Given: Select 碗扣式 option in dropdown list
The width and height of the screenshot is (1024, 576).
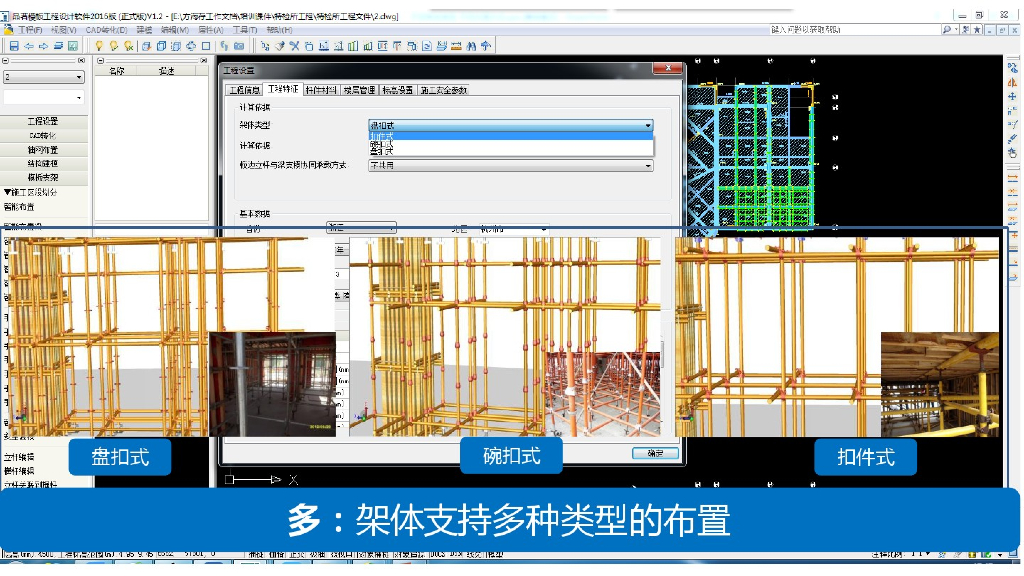Looking at the screenshot, I should (511, 144).
